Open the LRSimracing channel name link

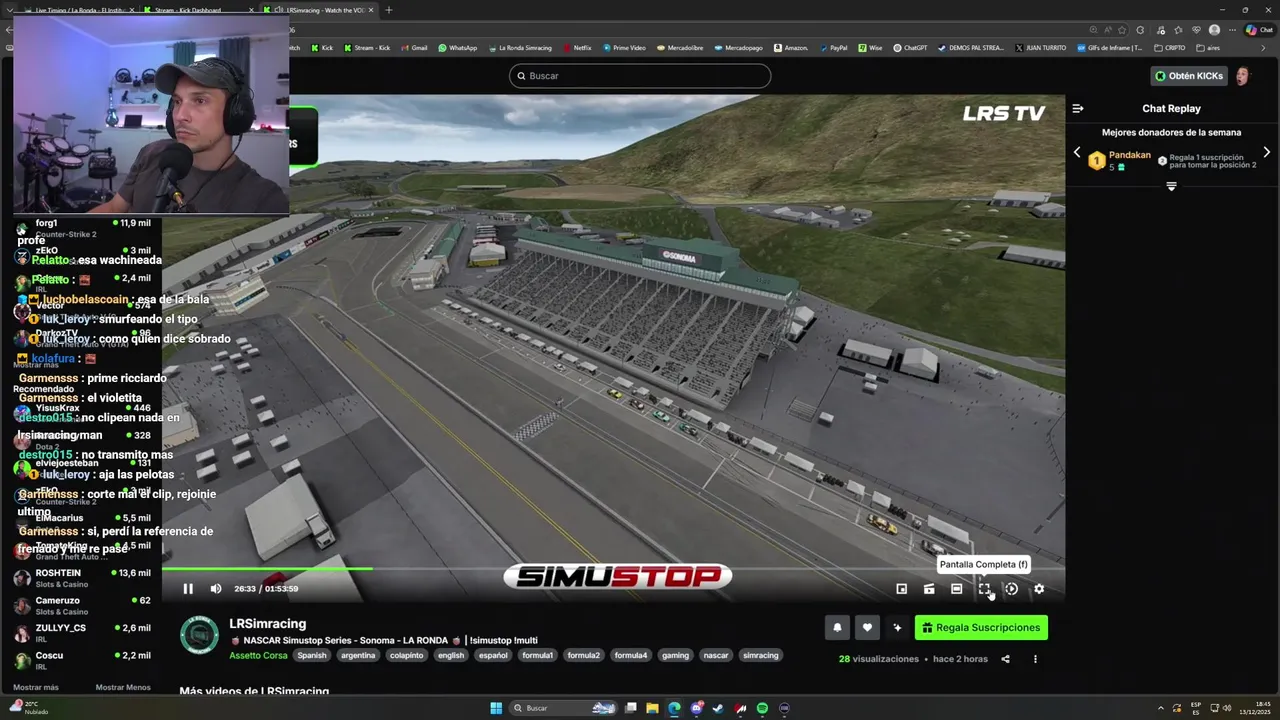coord(268,624)
